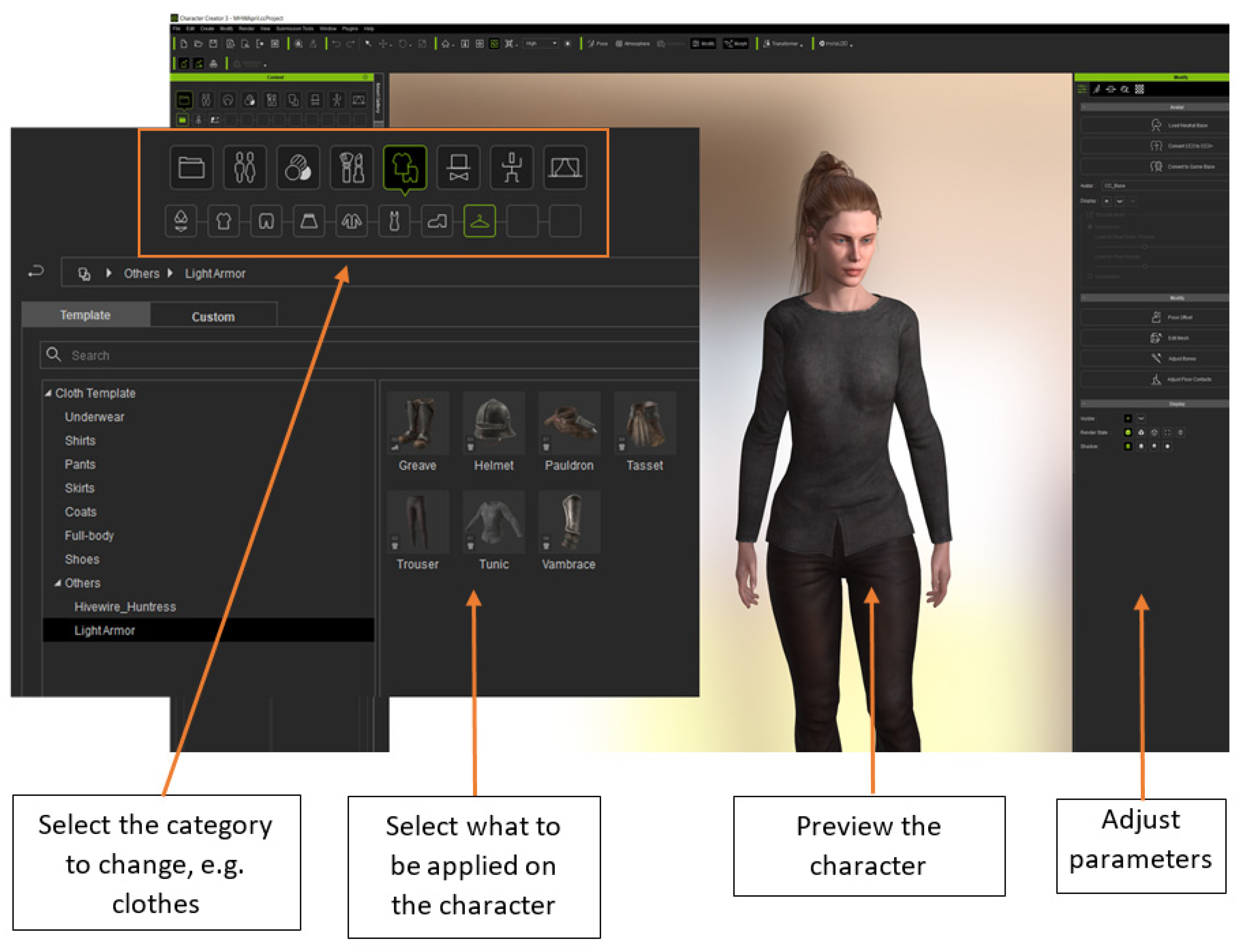Switch to the Template tab
This screenshot has width=1244, height=952.
tap(85, 314)
